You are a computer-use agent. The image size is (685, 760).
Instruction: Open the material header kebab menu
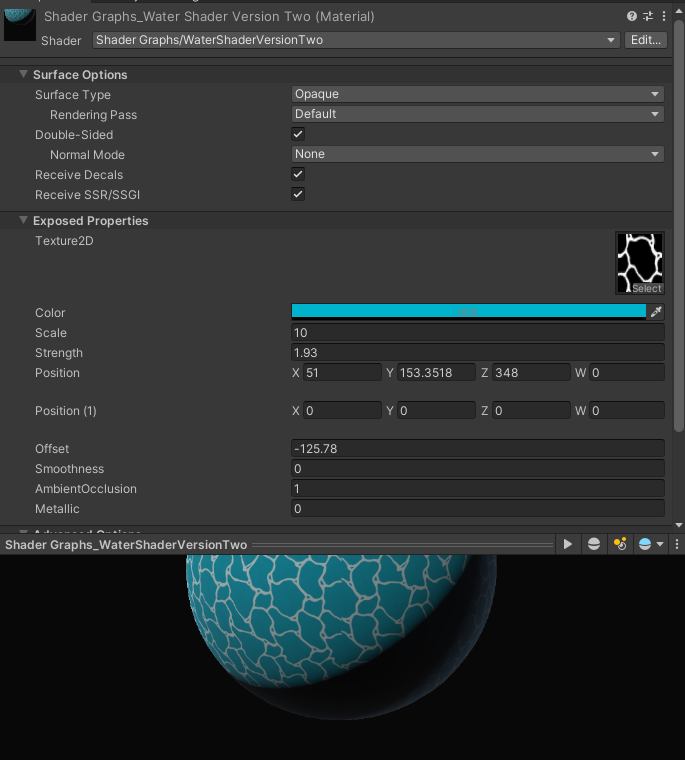[x=664, y=16]
